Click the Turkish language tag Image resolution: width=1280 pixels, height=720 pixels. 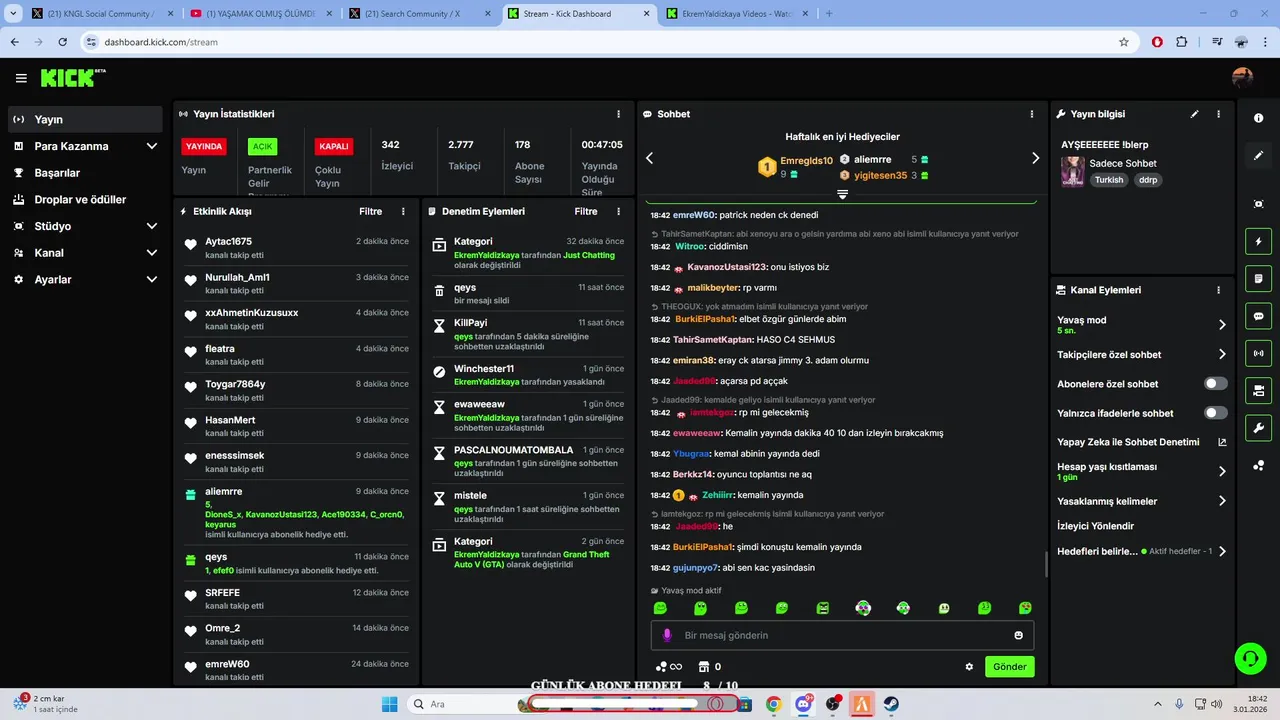pyautogui.click(x=1109, y=180)
